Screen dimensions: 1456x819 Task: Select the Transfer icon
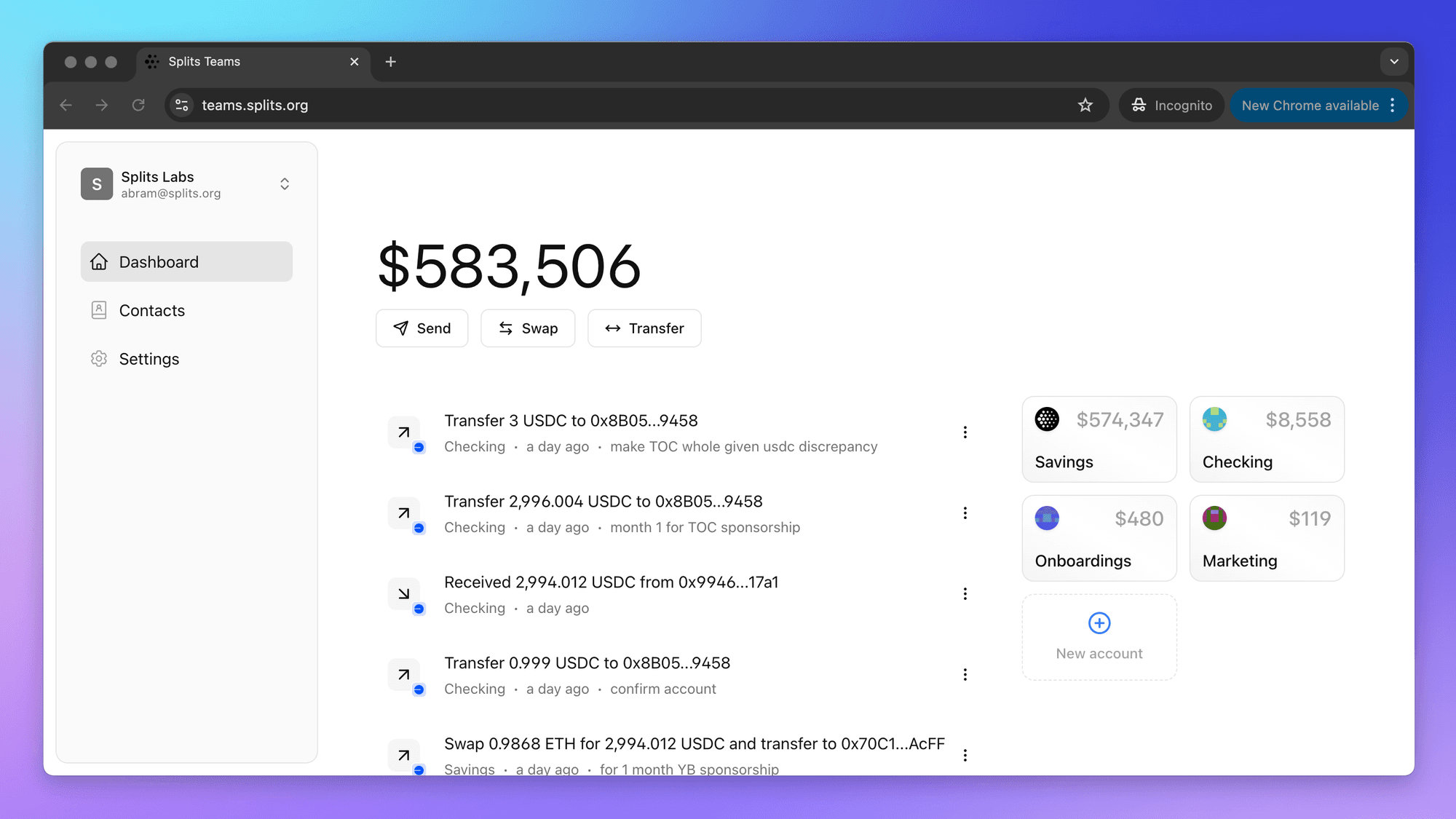click(x=614, y=328)
